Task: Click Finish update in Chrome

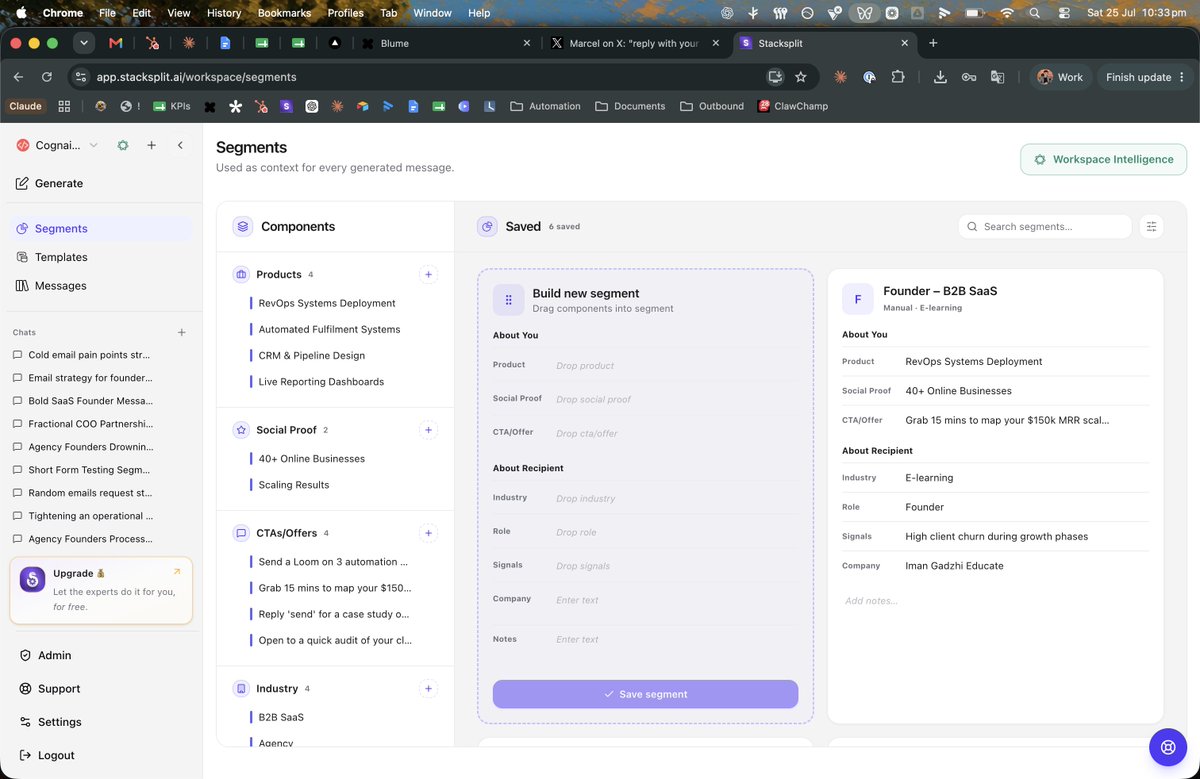Action: (1144, 77)
